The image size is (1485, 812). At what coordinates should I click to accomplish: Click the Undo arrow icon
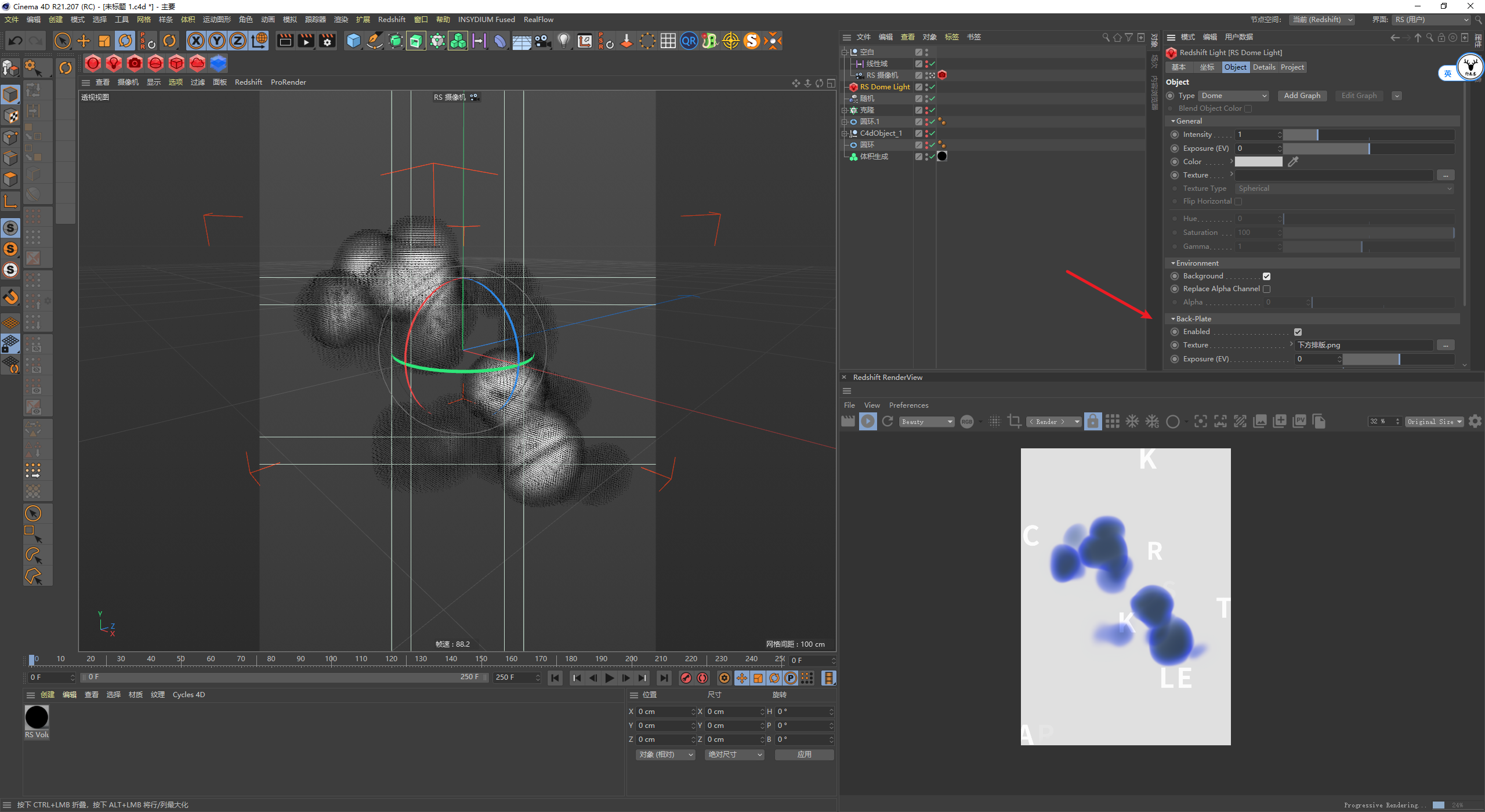[16, 41]
